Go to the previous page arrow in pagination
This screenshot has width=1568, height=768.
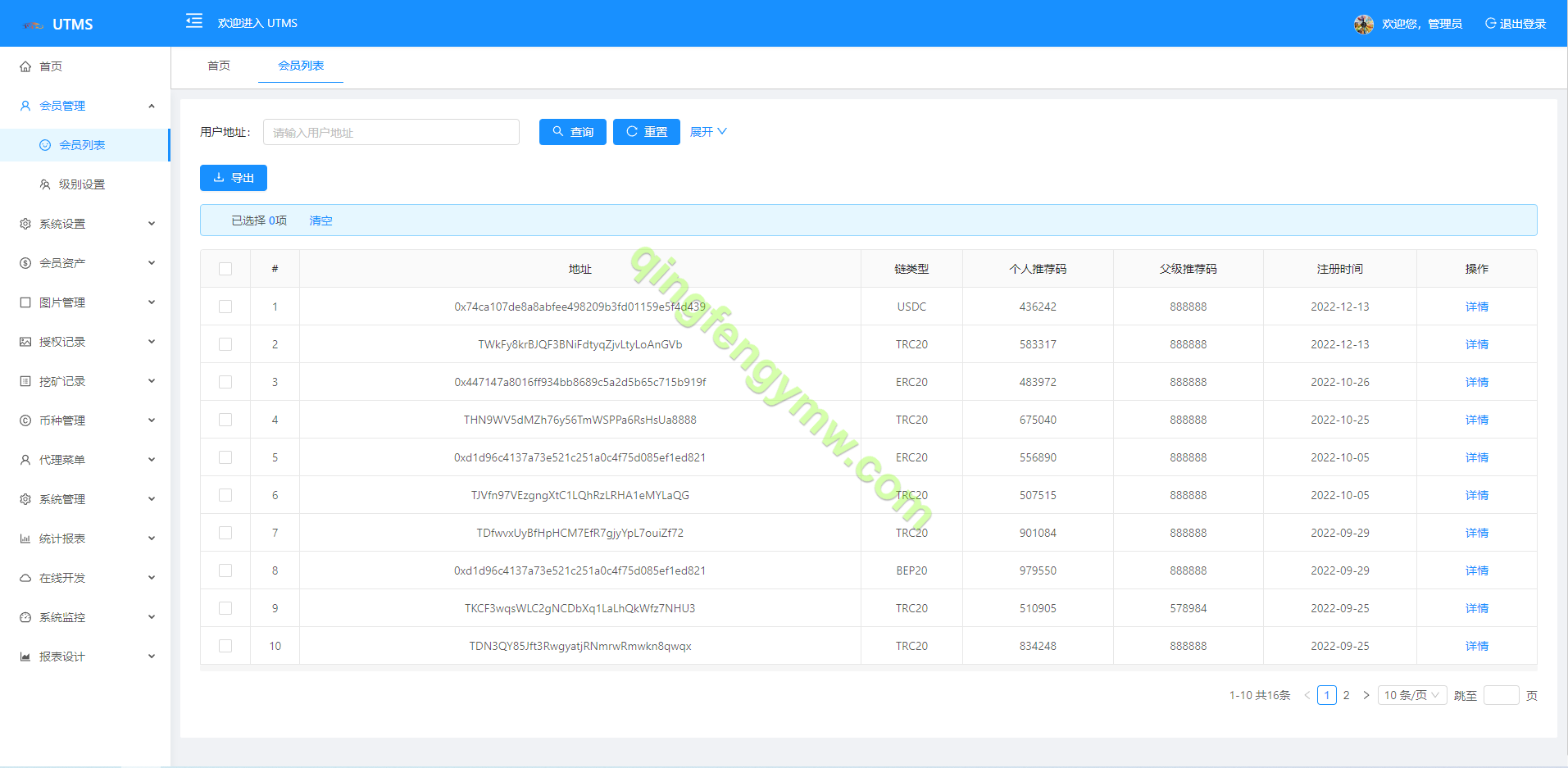point(1307,695)
